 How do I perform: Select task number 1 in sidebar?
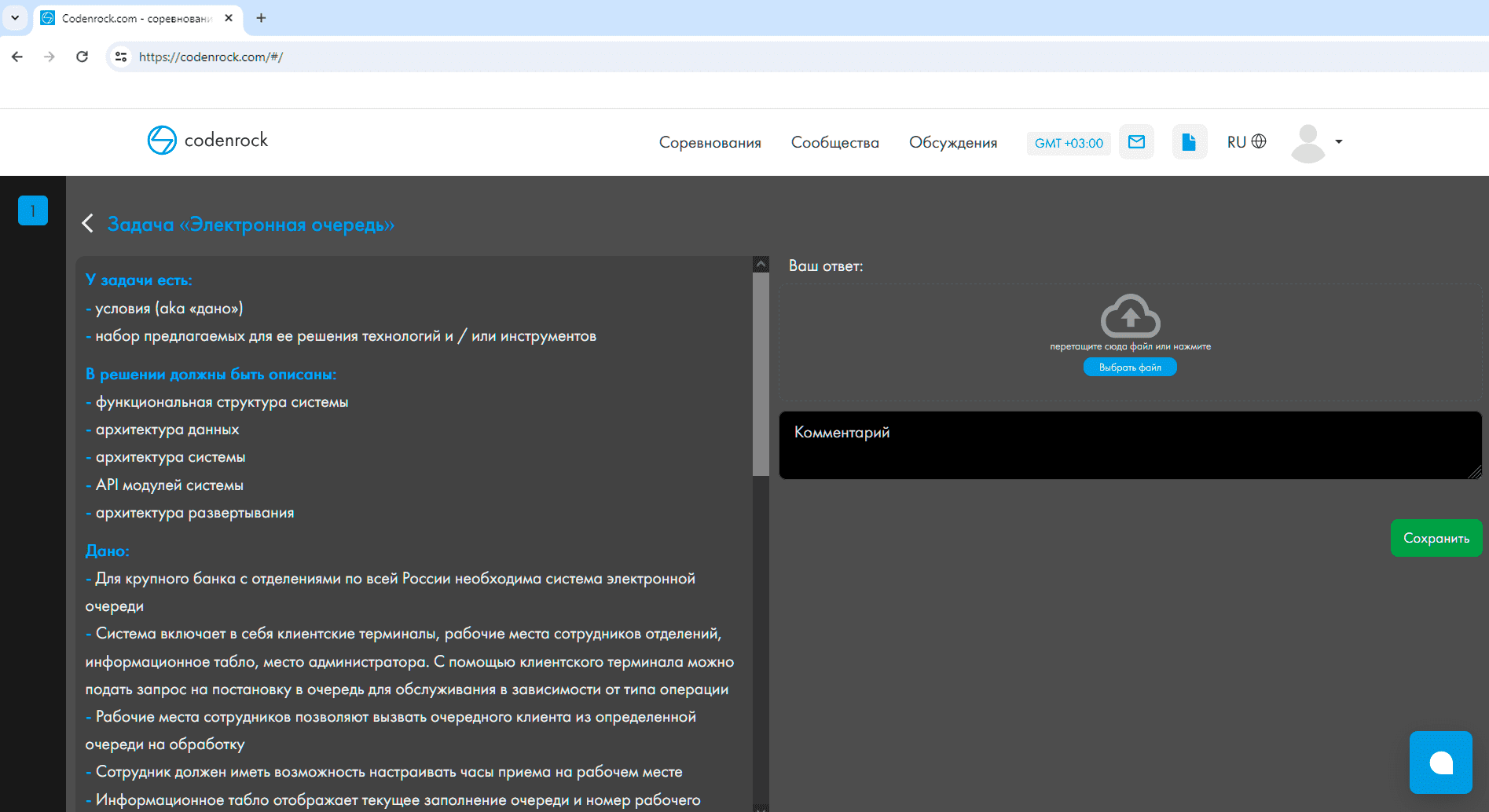[x=33, y=210]
